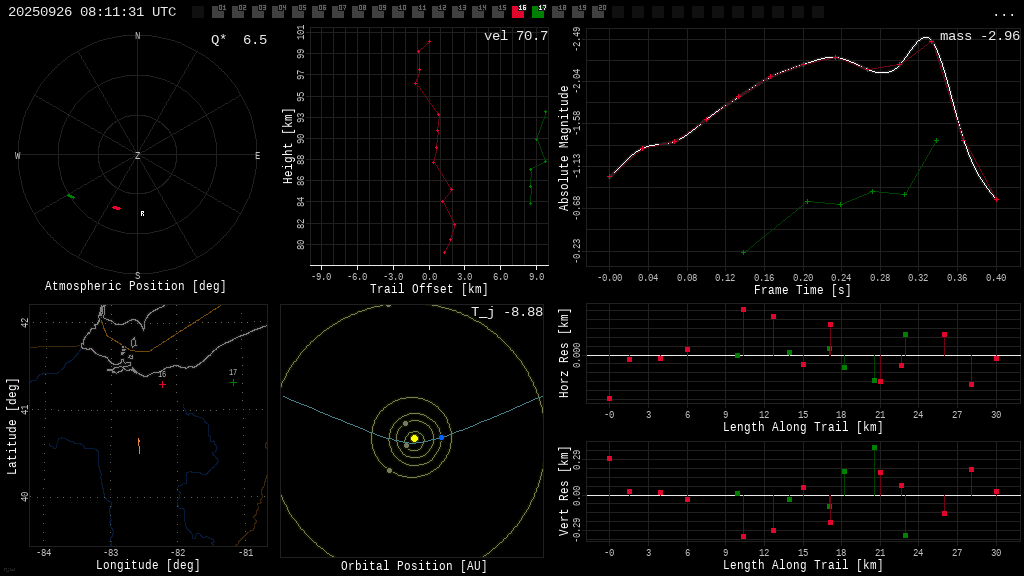The image size is (1024, 576).
Task: Click the Frame Time [s] axis label
Action: click(803, 290)
